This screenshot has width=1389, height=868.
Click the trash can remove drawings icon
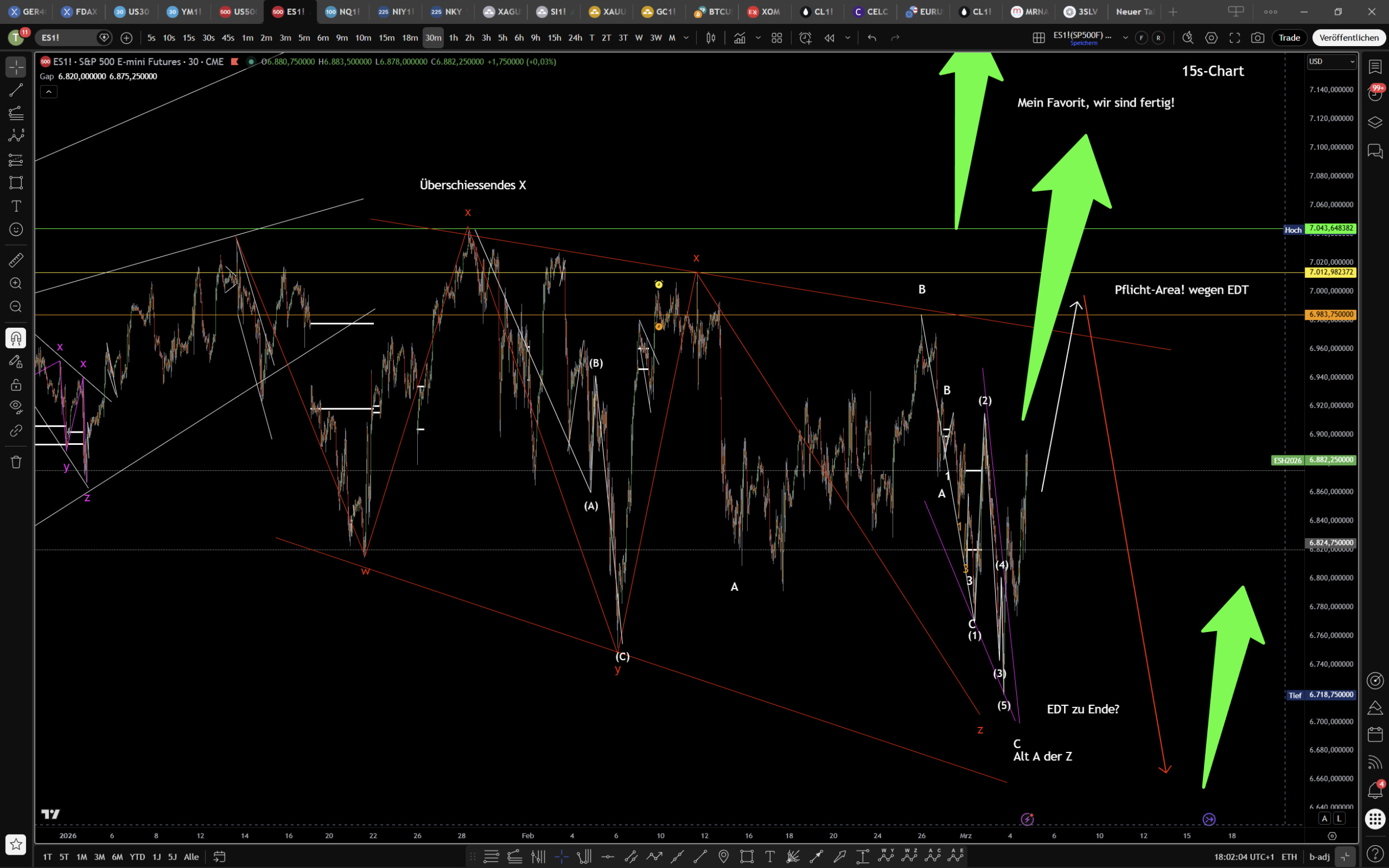(16, 462)
